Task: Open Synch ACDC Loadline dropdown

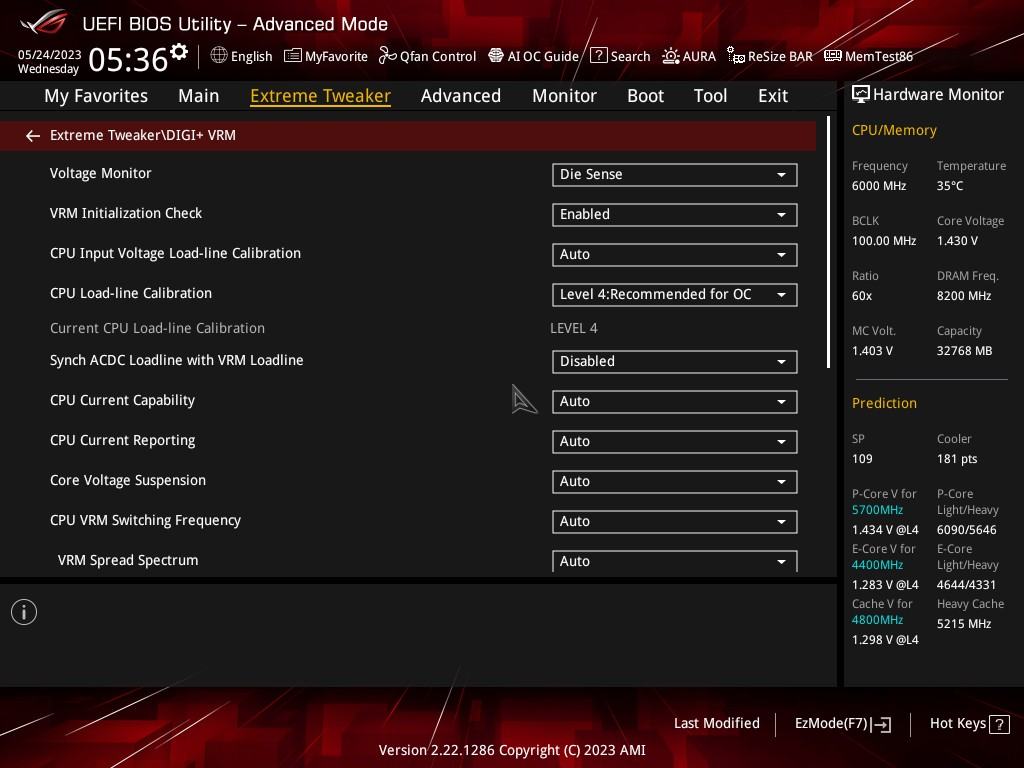Action: [x=675, y=361]
